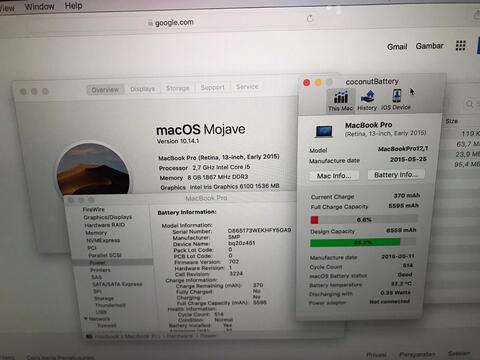Open the Window menu in the menu bar

click(x=39, y=6)
